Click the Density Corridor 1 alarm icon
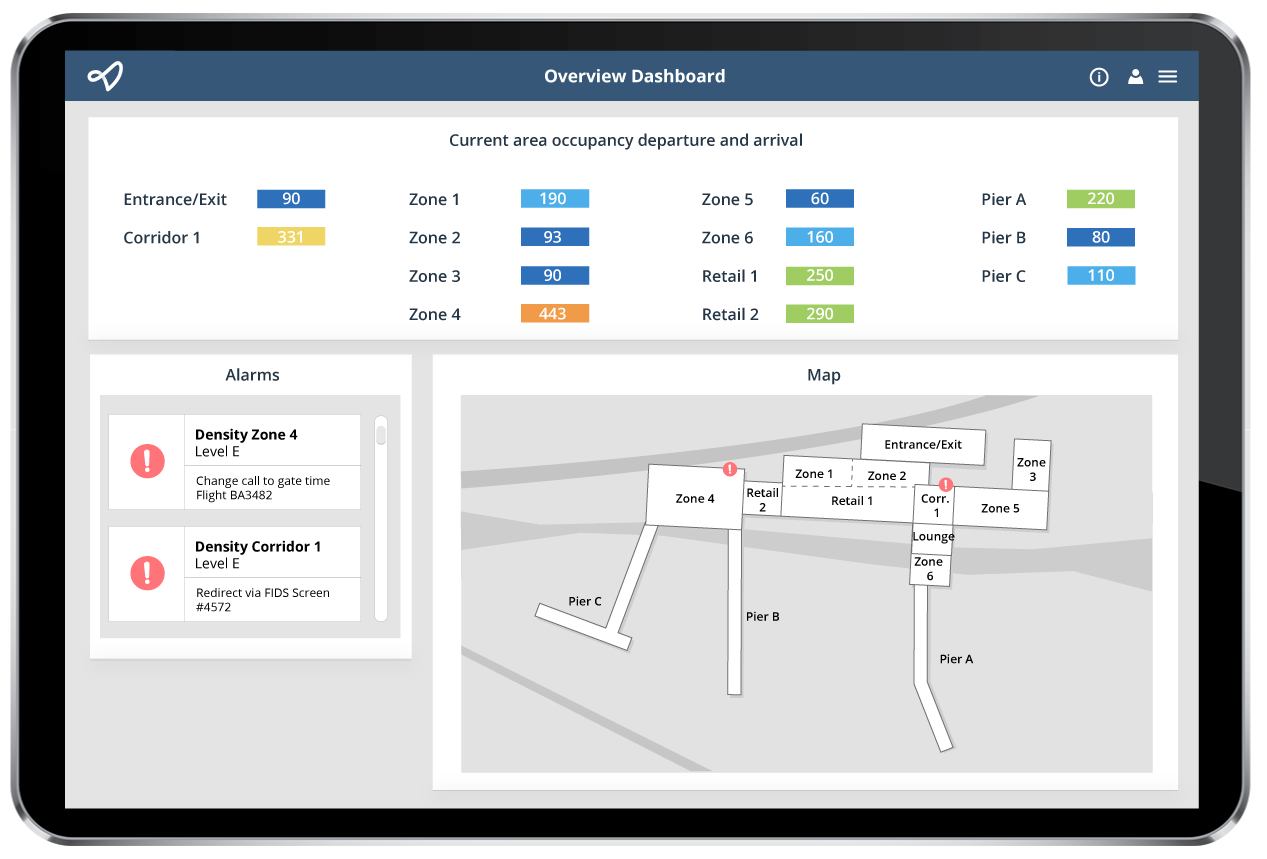 (x=147, y=573)
